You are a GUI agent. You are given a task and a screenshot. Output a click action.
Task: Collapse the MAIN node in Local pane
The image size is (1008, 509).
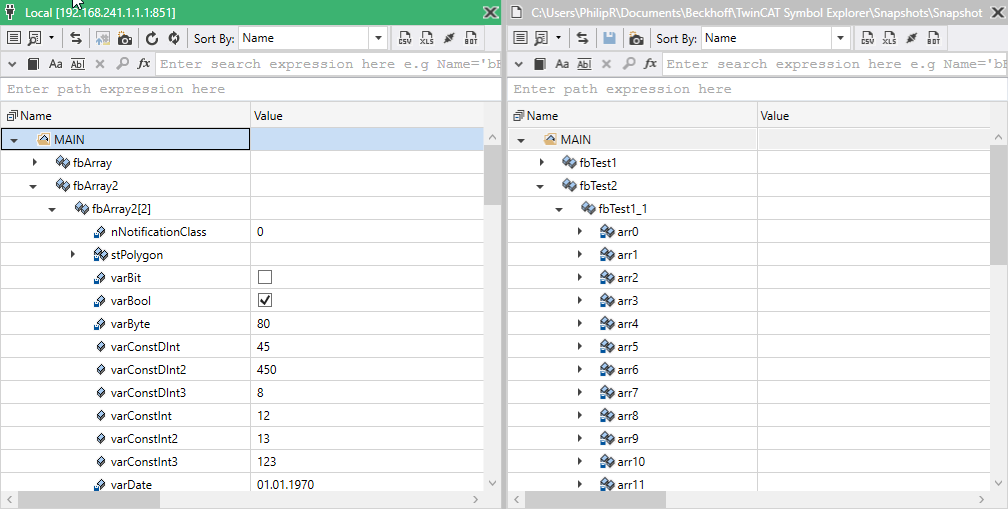(x=14, y=139)
